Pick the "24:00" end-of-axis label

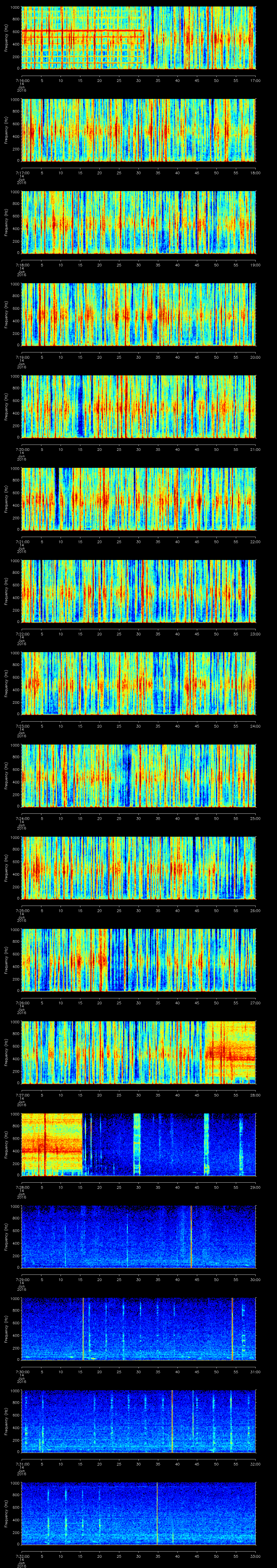[x=255, y=726]
